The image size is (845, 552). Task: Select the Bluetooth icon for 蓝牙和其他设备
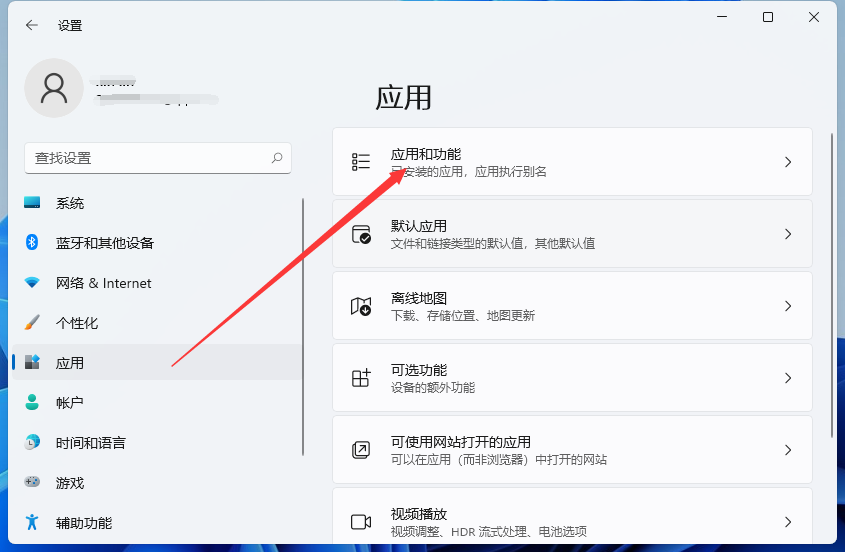point(32,242)
